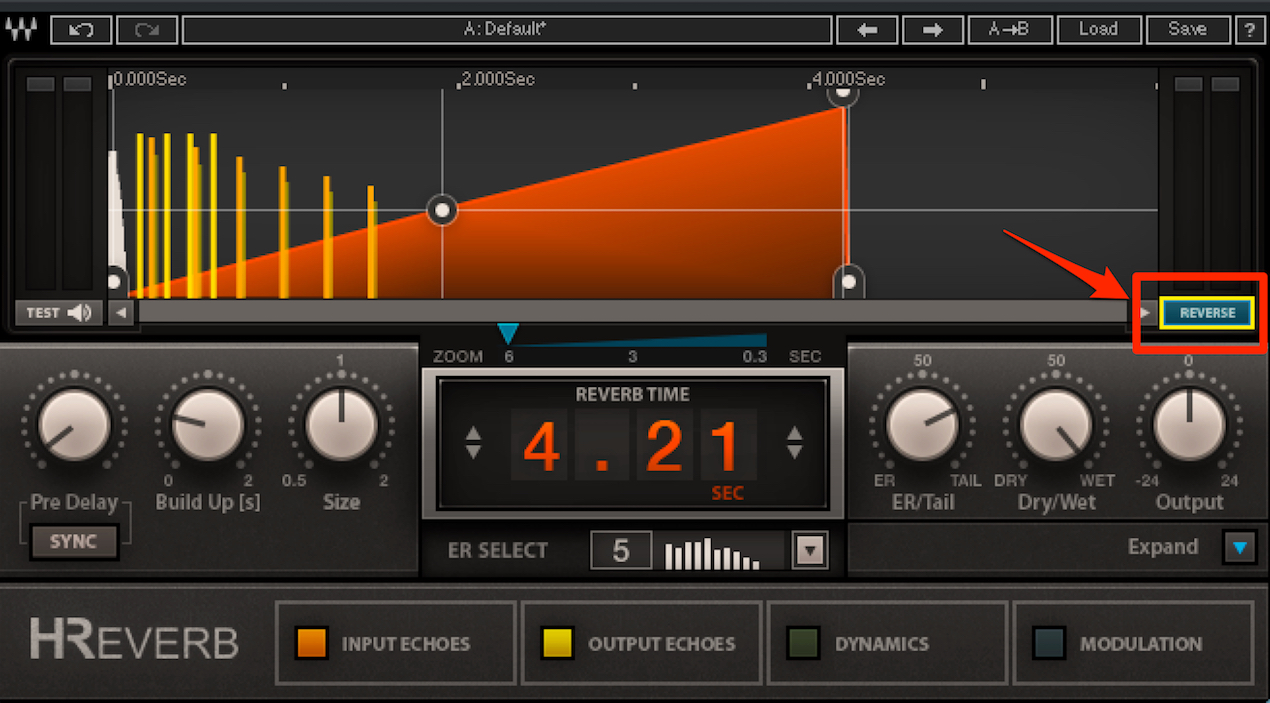Click the Pre Delay knob
This screenshot has width=1270, height=703.
point(74,426)
